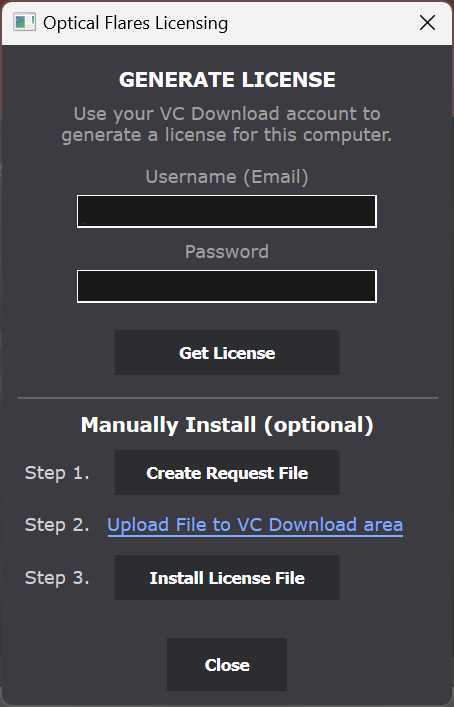This screenshot has width=454, height=707.
Task: Click the Get License button
Action: 227,353
